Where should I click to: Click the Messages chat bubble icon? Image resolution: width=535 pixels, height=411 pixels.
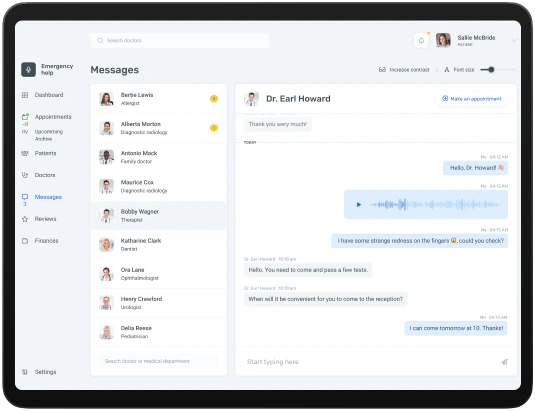click(x=25, y=197)
